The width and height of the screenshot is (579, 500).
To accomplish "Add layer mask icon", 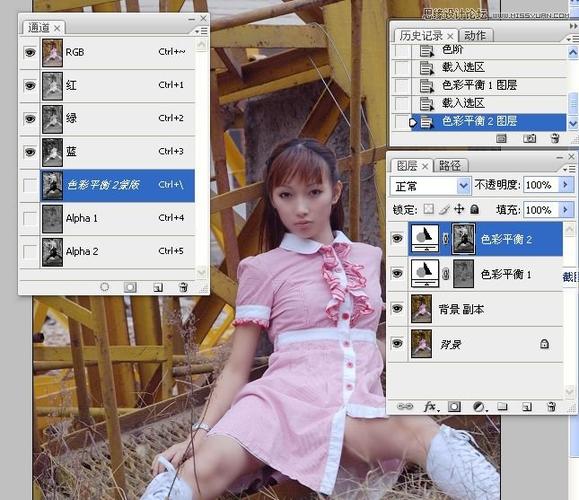I will coord(454,407).
